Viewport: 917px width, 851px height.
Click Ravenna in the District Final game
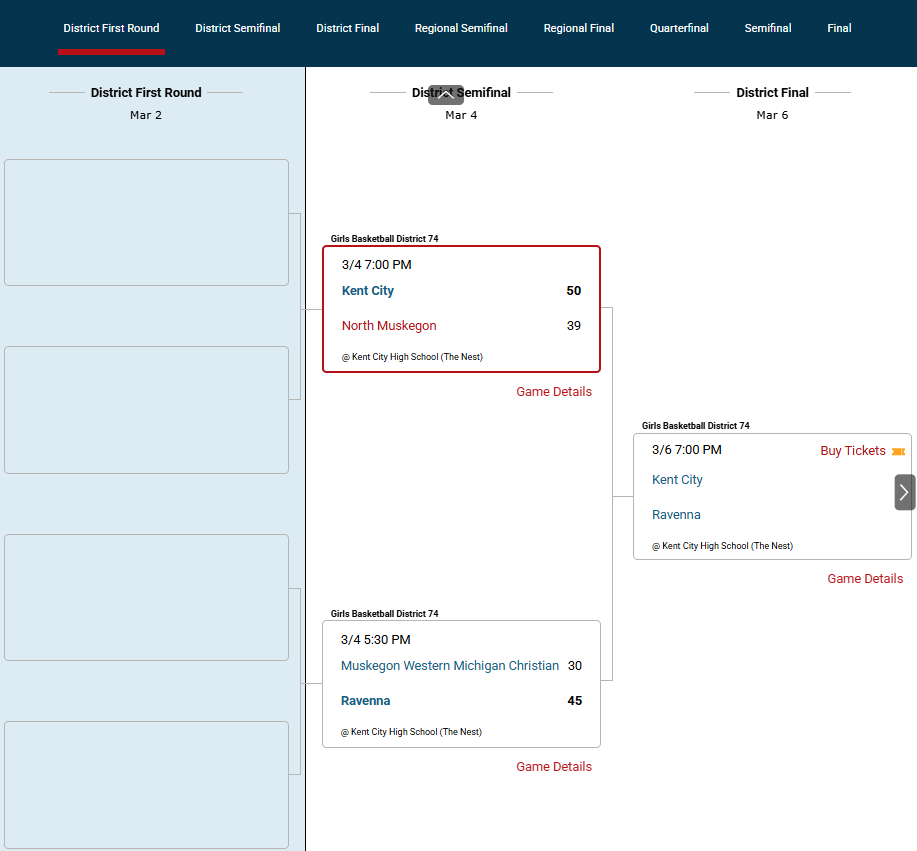point(676,515)
